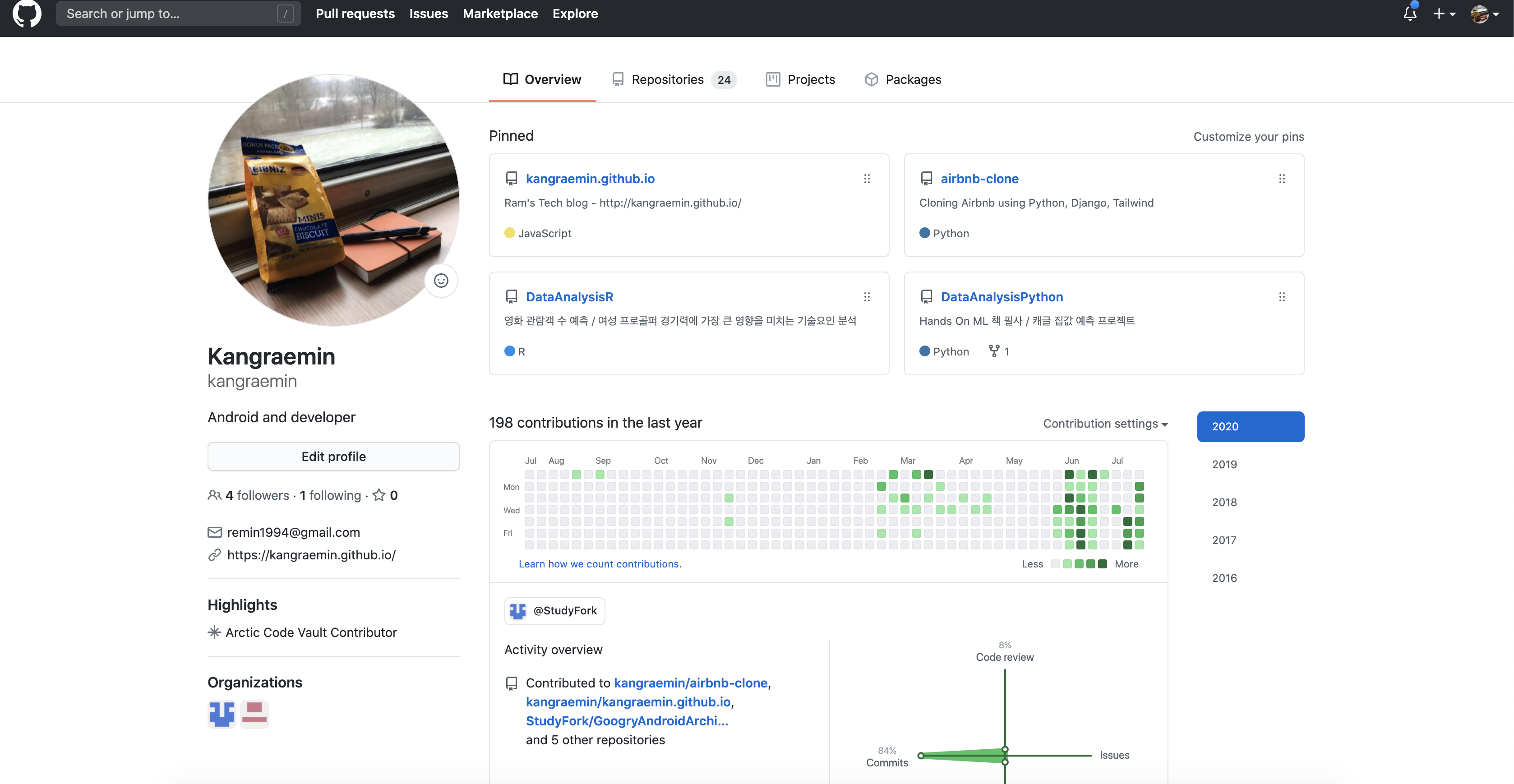Select the 2020 contribution year
Screen dimensions: 1514x784
coord(1251,427)
